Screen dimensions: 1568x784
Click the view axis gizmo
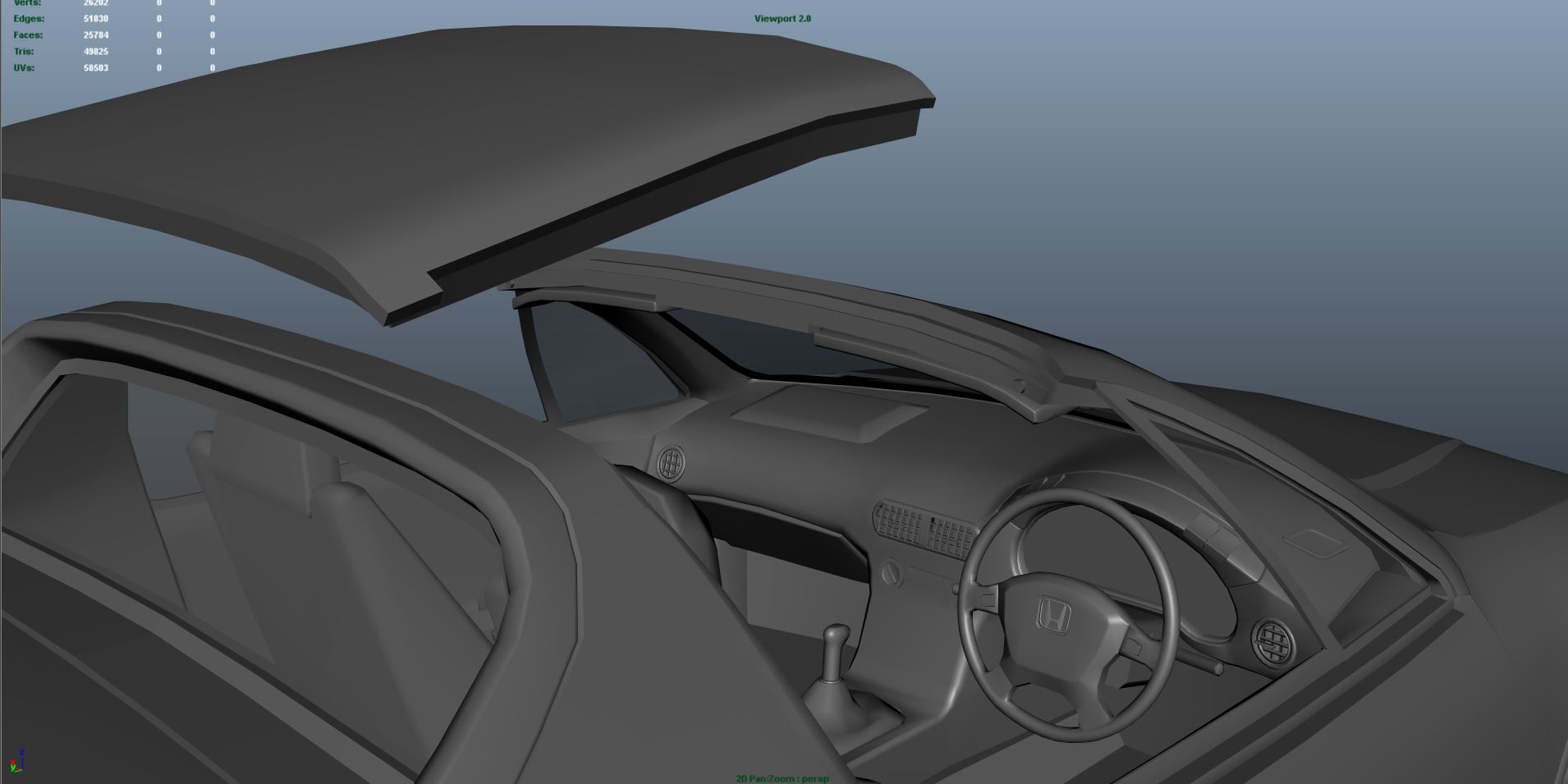(16, 762)
